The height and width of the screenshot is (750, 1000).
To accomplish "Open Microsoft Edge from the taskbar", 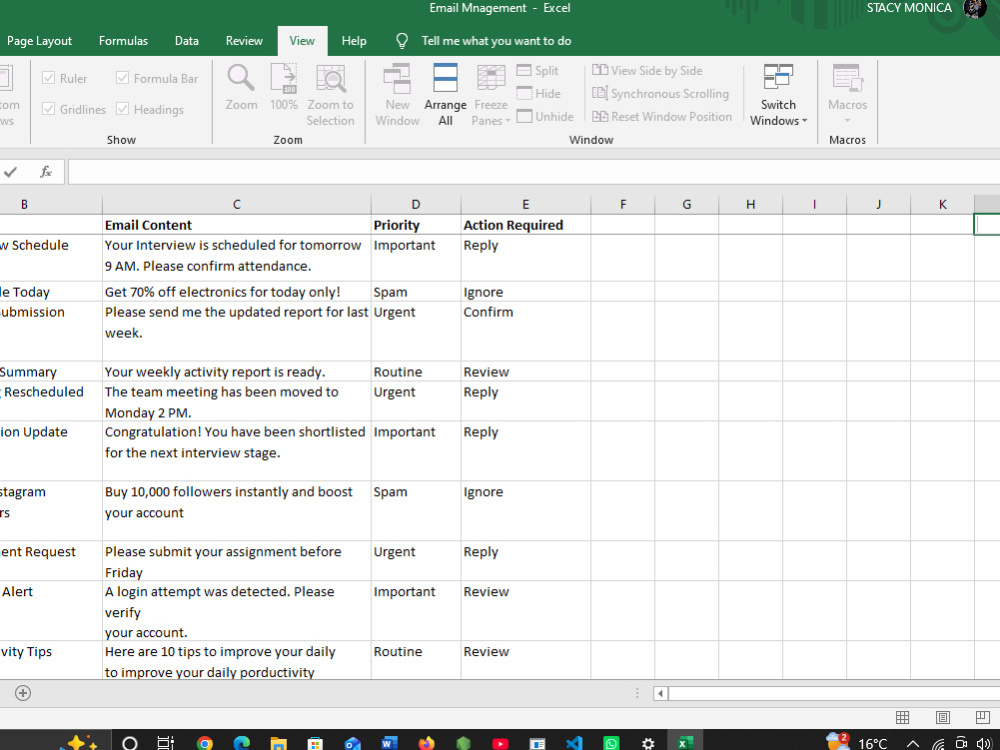I will [242, 743].
